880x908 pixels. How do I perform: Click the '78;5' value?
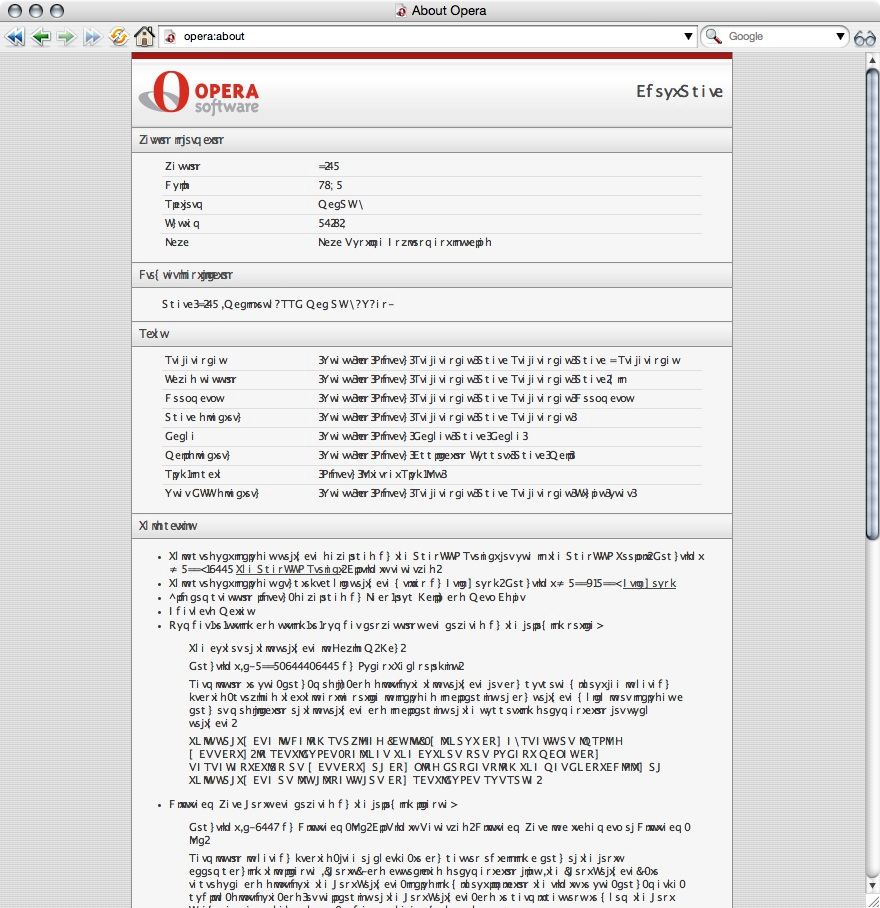point(330,185)
